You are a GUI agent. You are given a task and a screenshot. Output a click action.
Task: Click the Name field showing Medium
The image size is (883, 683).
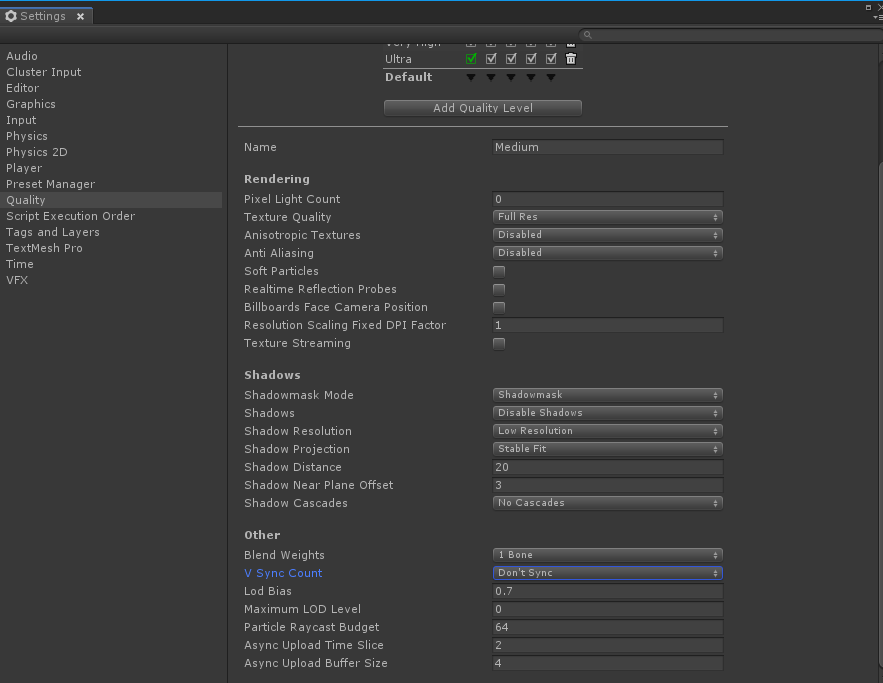(x=608, y=147)
